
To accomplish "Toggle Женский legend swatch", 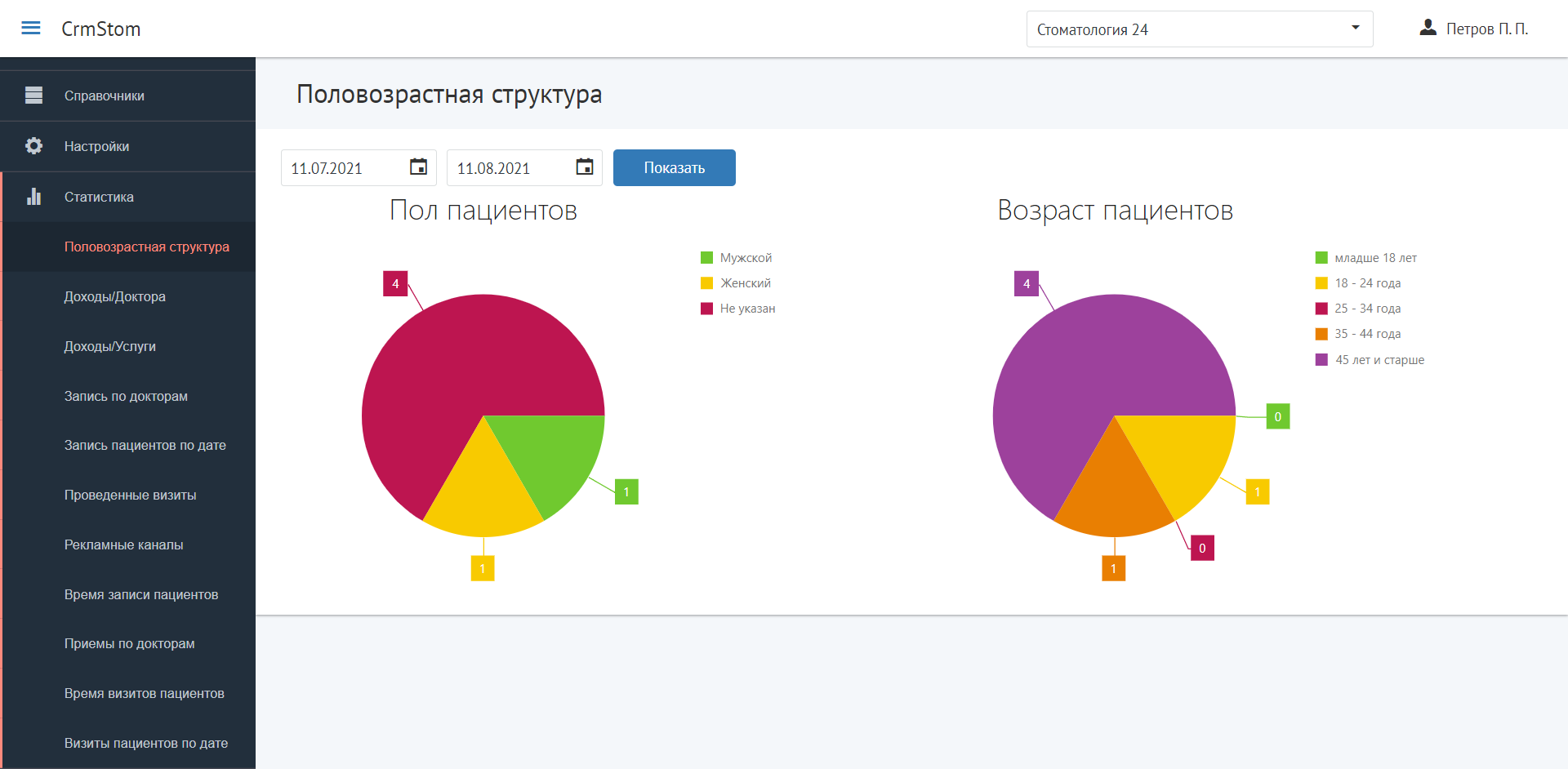I will (707, 283).
